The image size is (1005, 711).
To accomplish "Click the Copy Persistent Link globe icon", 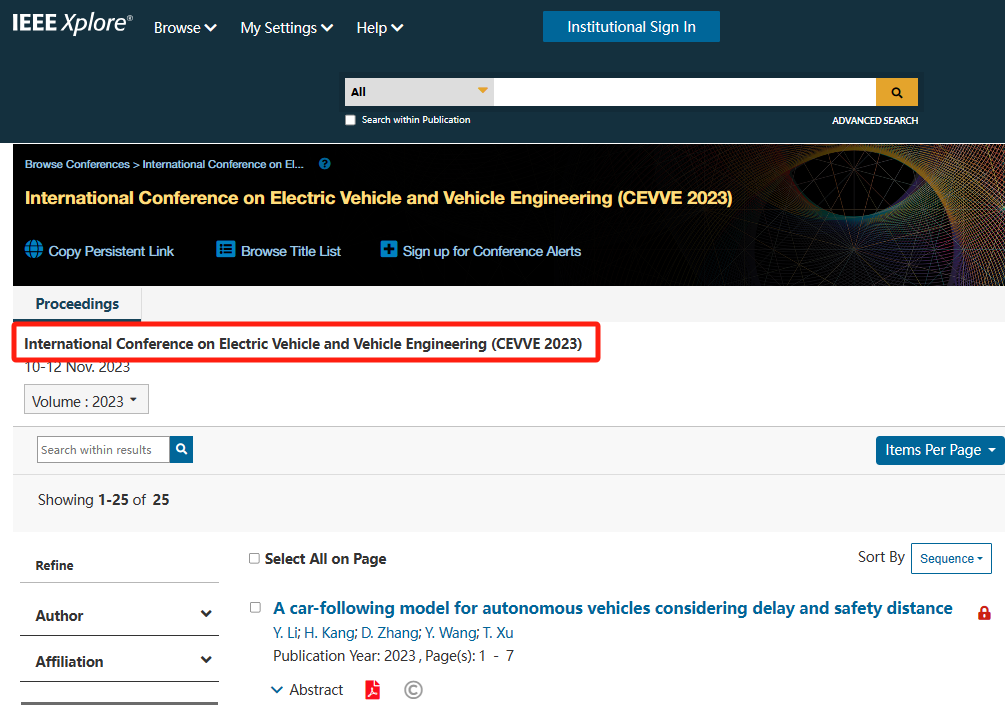I will [34, 250].
